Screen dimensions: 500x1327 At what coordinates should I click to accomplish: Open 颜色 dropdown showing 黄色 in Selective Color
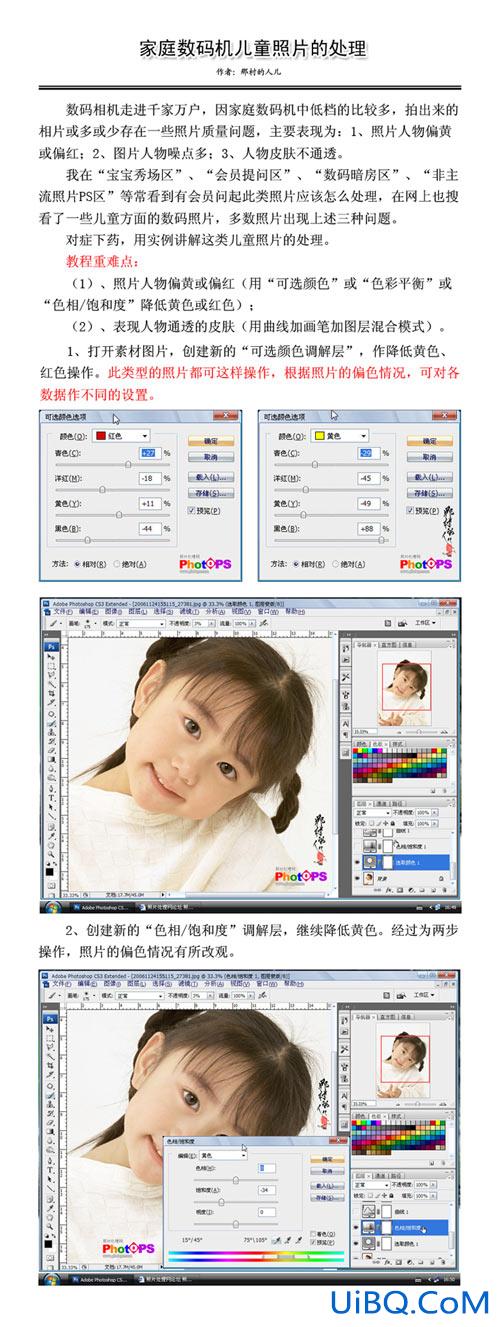click(x=339, y=436)
